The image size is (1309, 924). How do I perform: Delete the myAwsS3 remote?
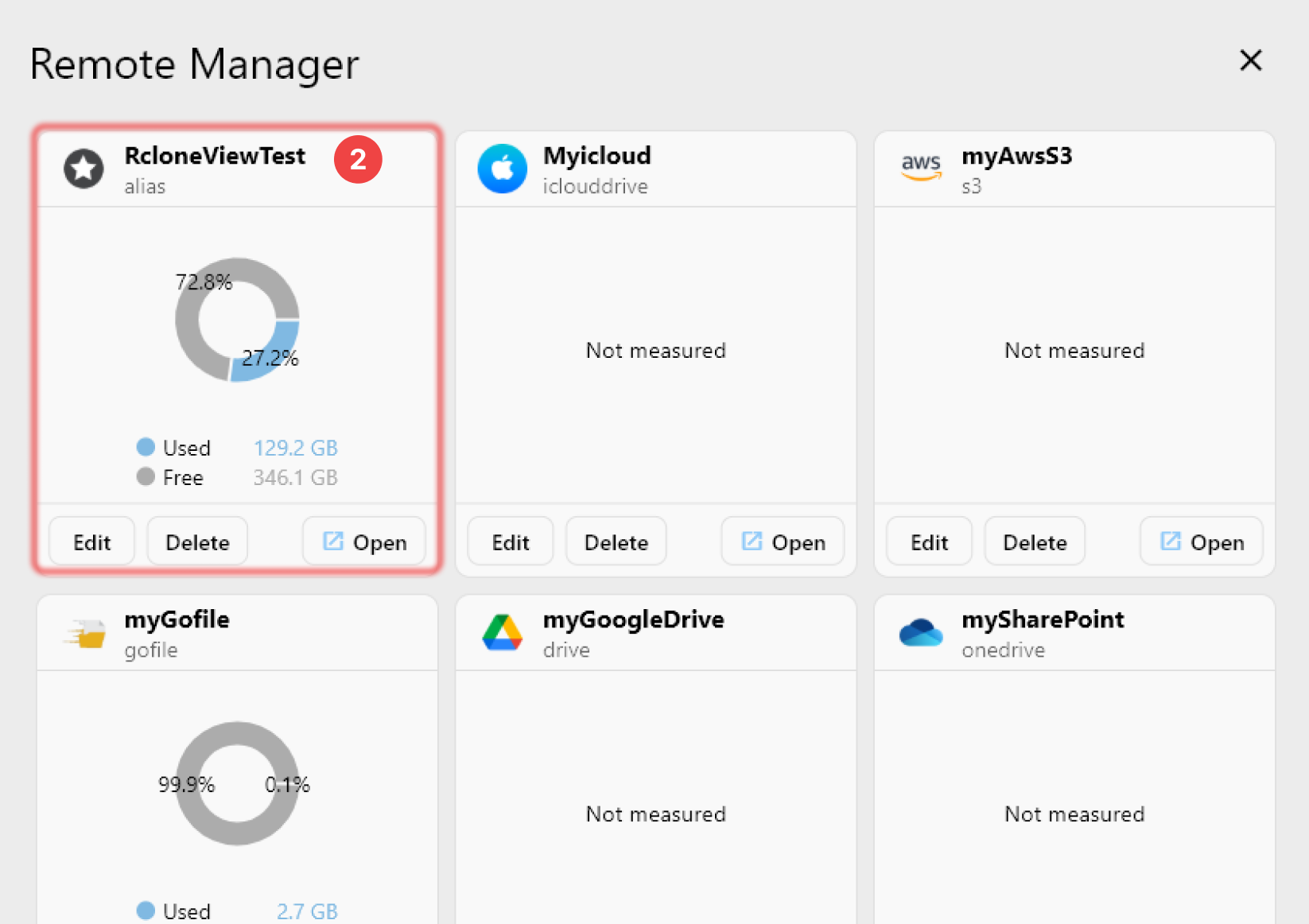[x=1034, y=542]
